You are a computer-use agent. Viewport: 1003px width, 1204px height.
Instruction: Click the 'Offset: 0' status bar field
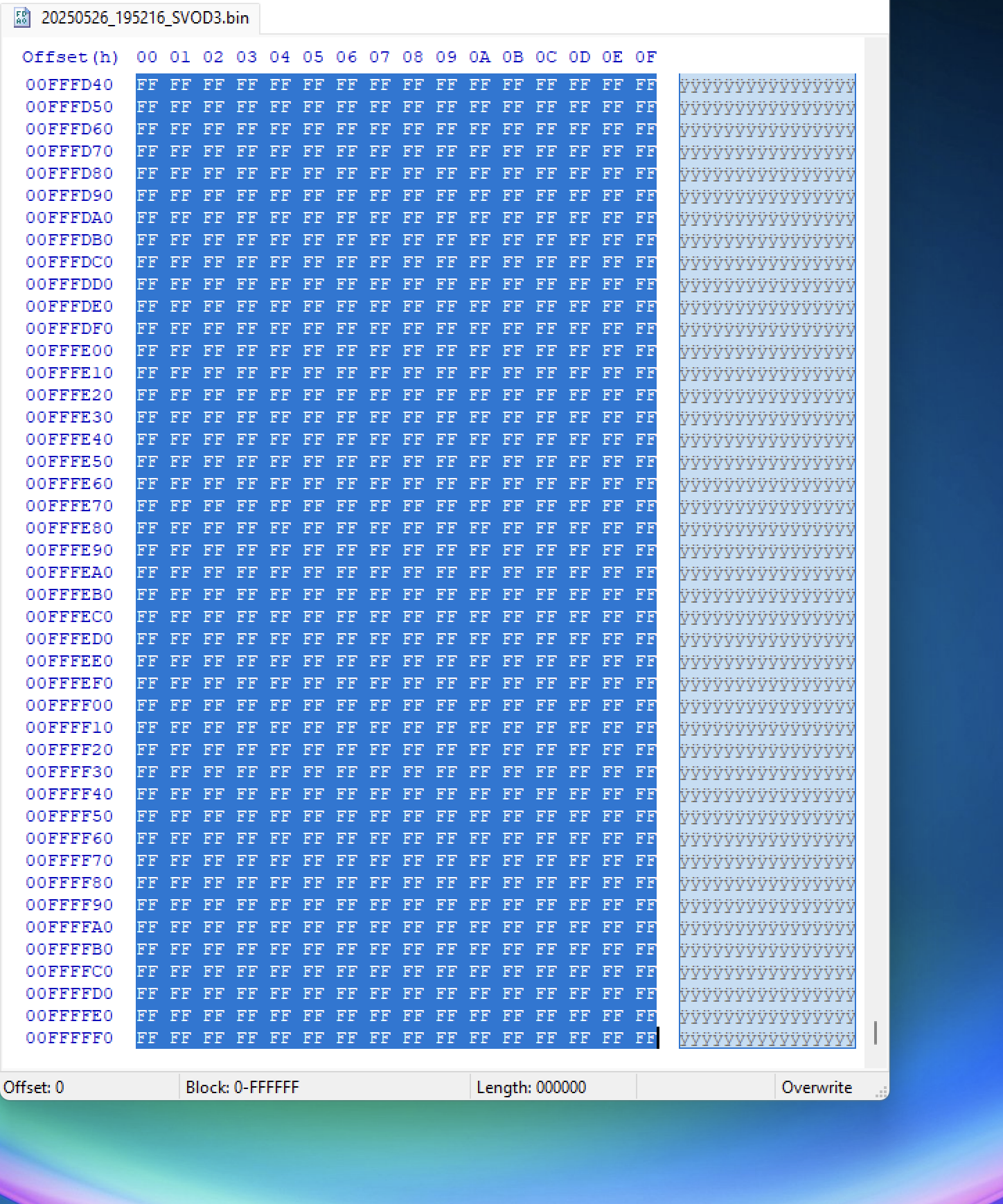[x=89, y=1087]
